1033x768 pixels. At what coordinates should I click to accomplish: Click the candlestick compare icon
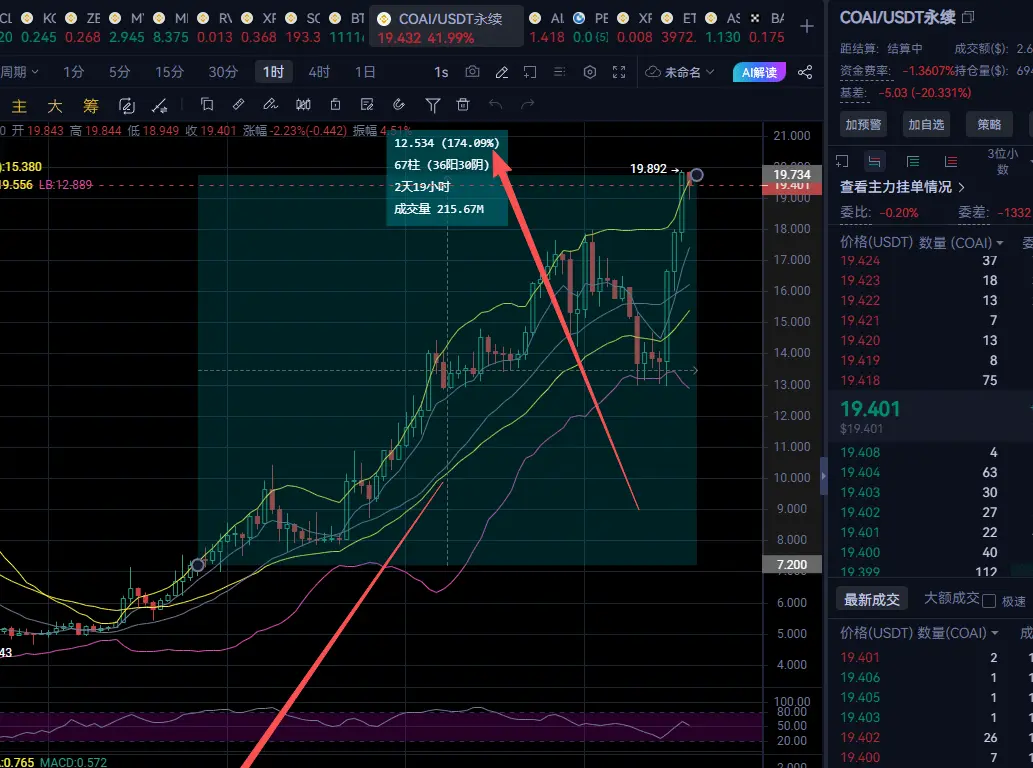pos(303,104)
